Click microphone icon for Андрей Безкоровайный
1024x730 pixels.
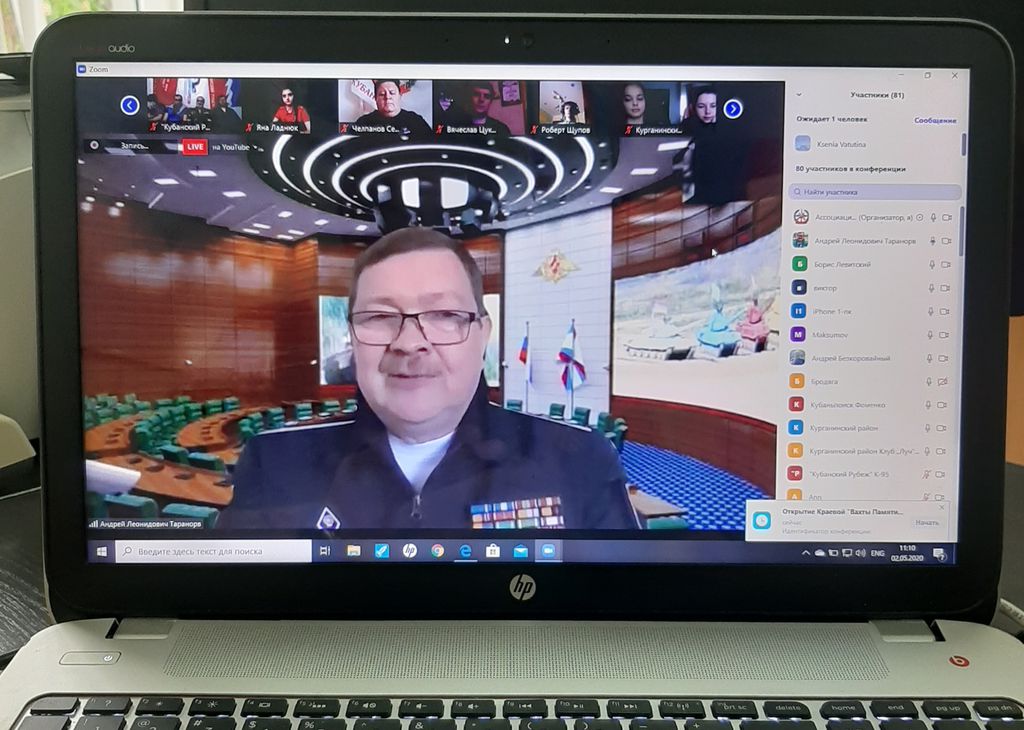click(930, 358)
